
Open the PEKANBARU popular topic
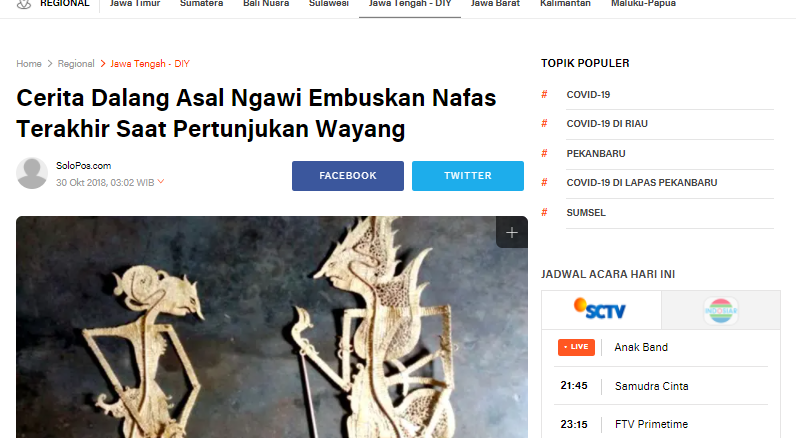point(596,154)
